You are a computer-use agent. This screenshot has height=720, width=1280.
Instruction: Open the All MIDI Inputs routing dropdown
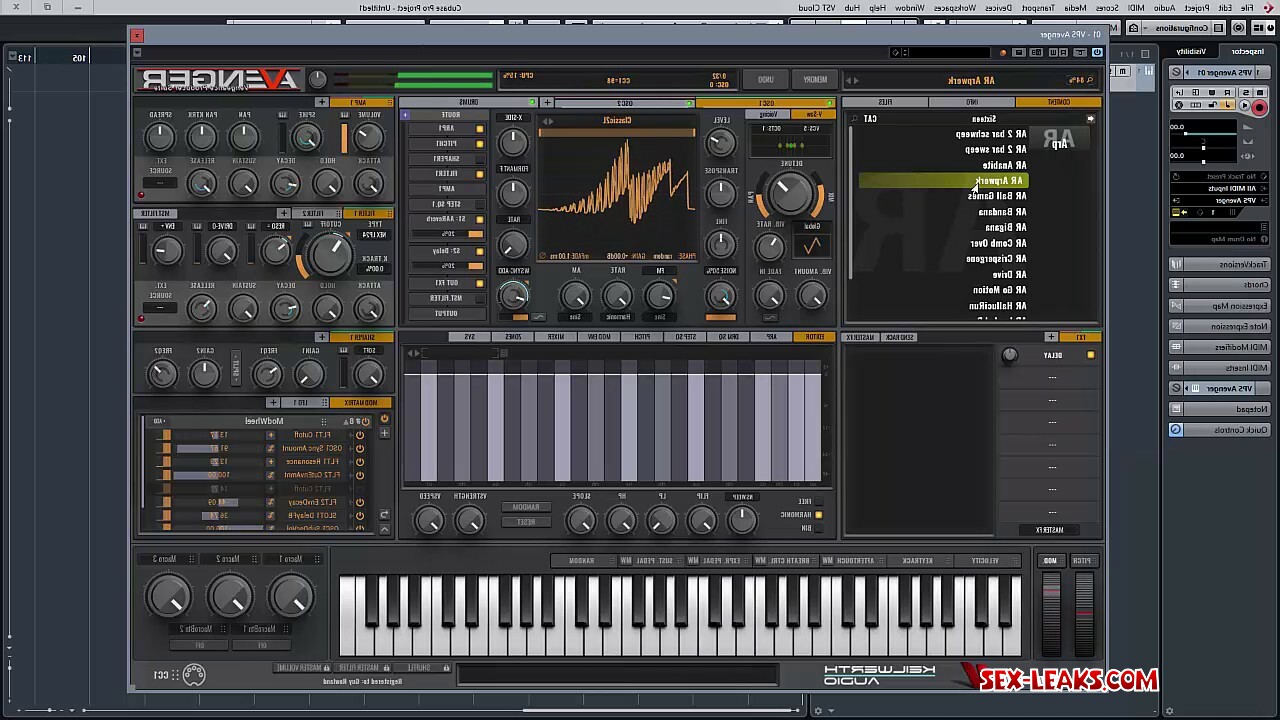click(x=1219, y=188)
